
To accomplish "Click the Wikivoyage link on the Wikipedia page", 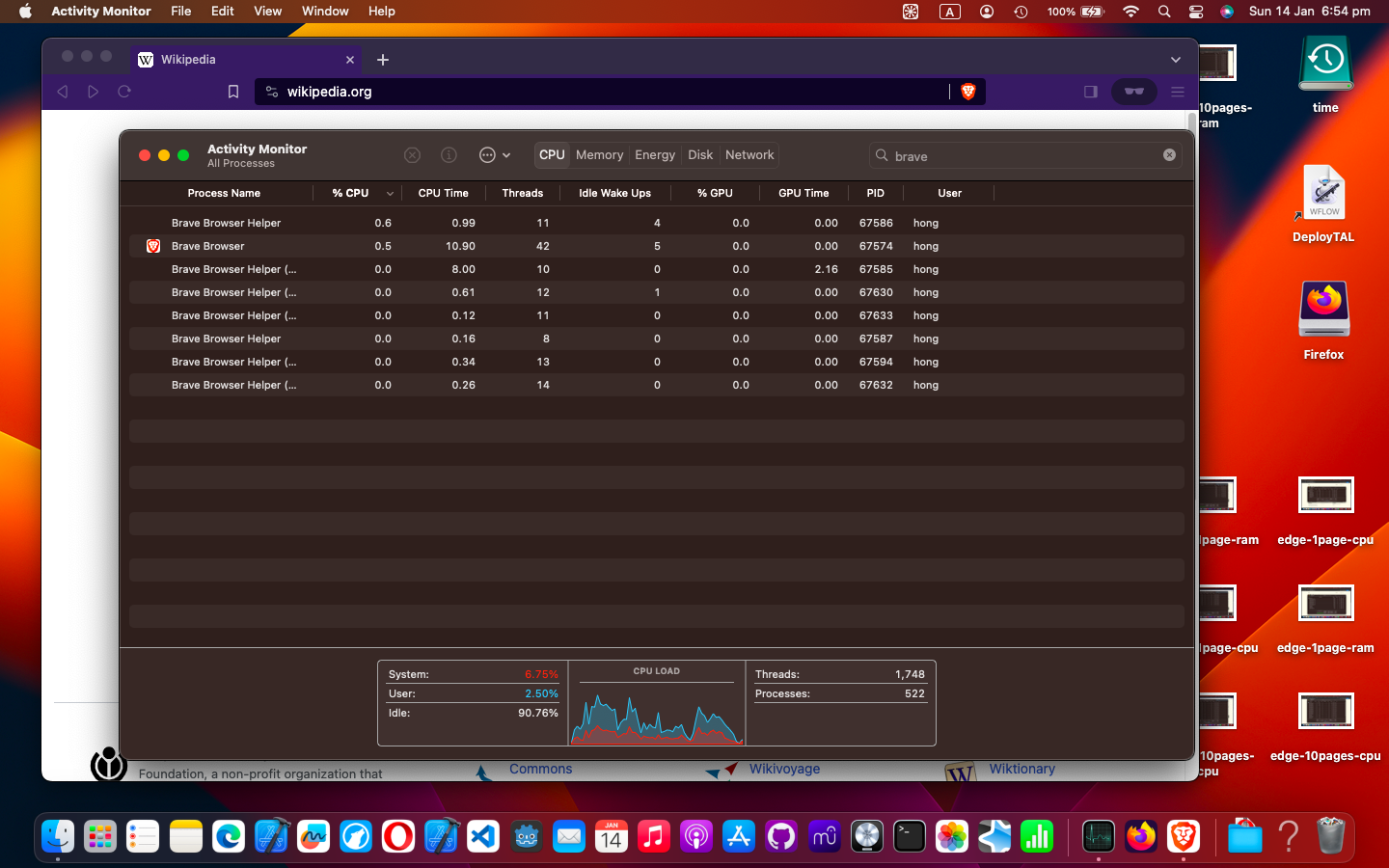I will 784,769.
